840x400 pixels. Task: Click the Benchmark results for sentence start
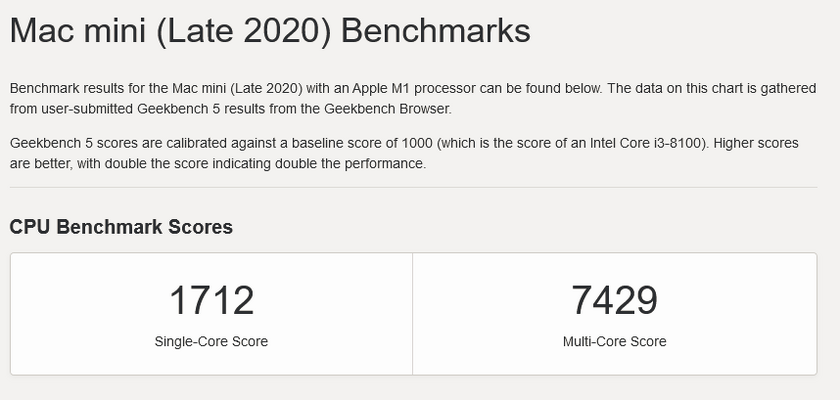tap(71, 88)
